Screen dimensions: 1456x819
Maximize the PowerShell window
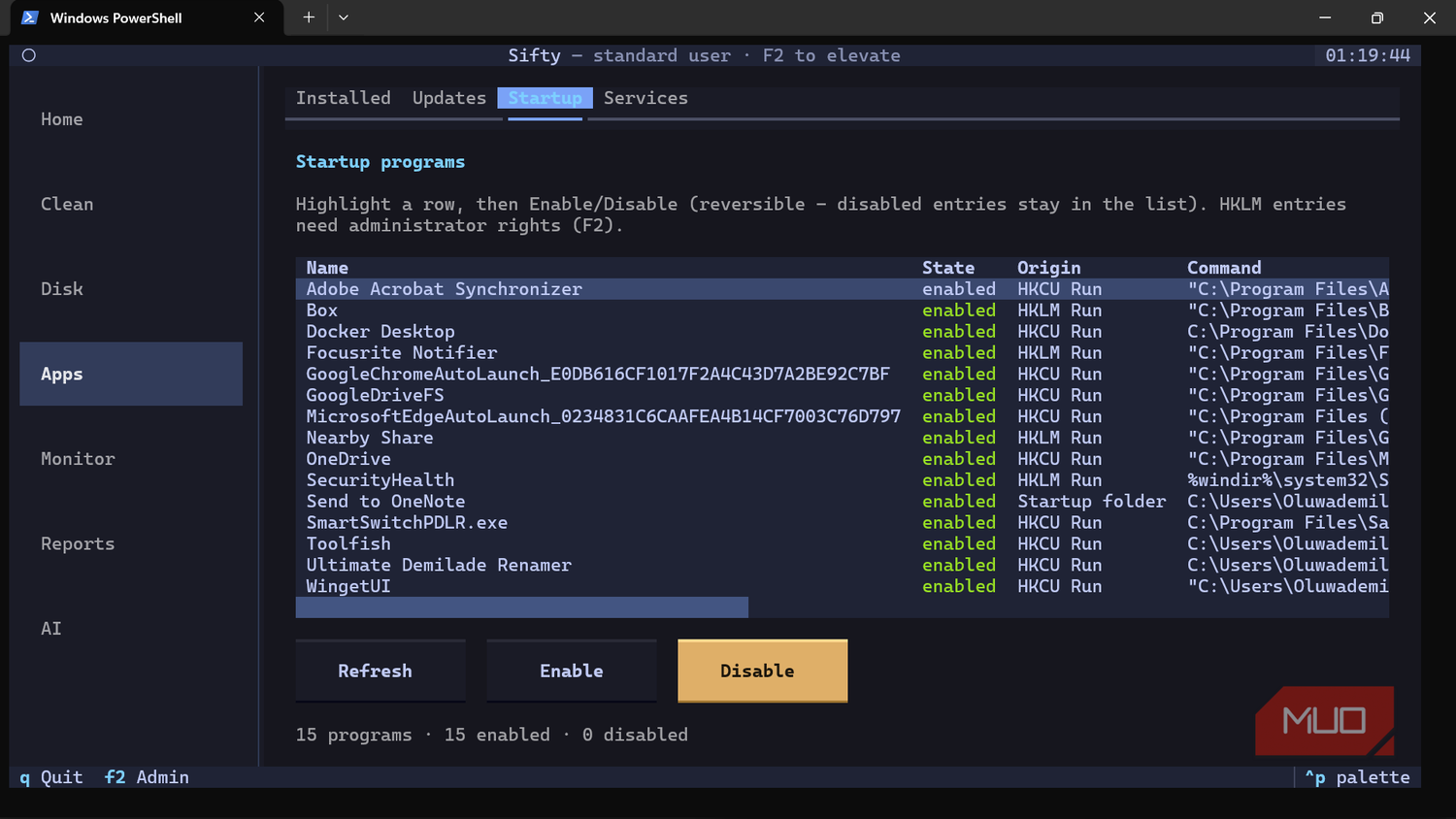point(1377,17)
